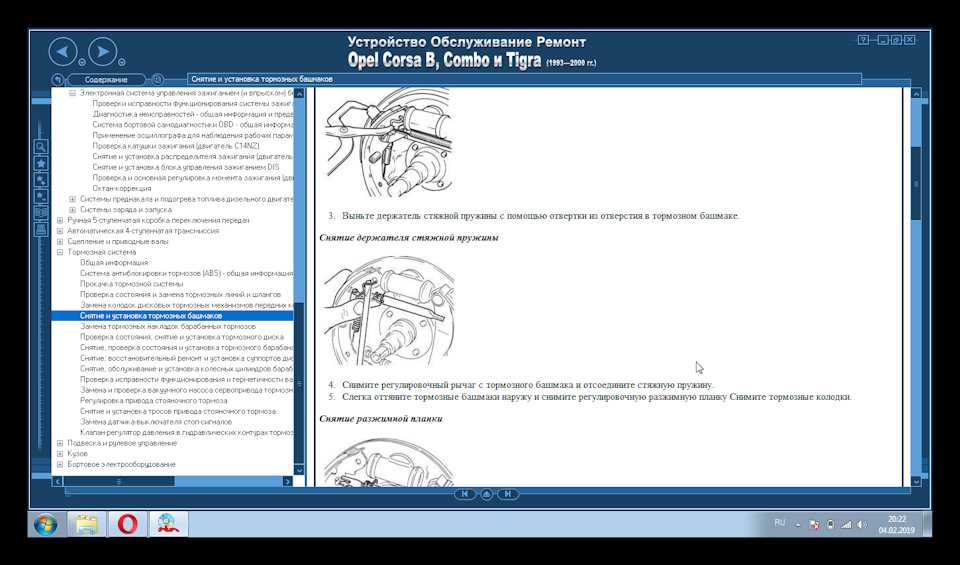
Task: Click the remove bookmark star-minus icon
Action: coord(40,196)
